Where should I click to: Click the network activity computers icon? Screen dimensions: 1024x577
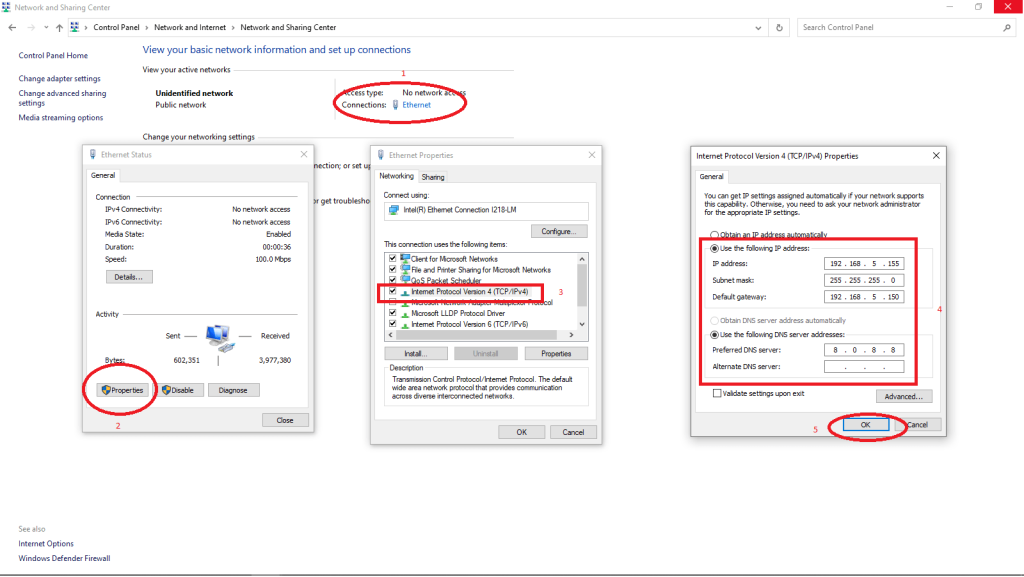(x=219, y=337)
